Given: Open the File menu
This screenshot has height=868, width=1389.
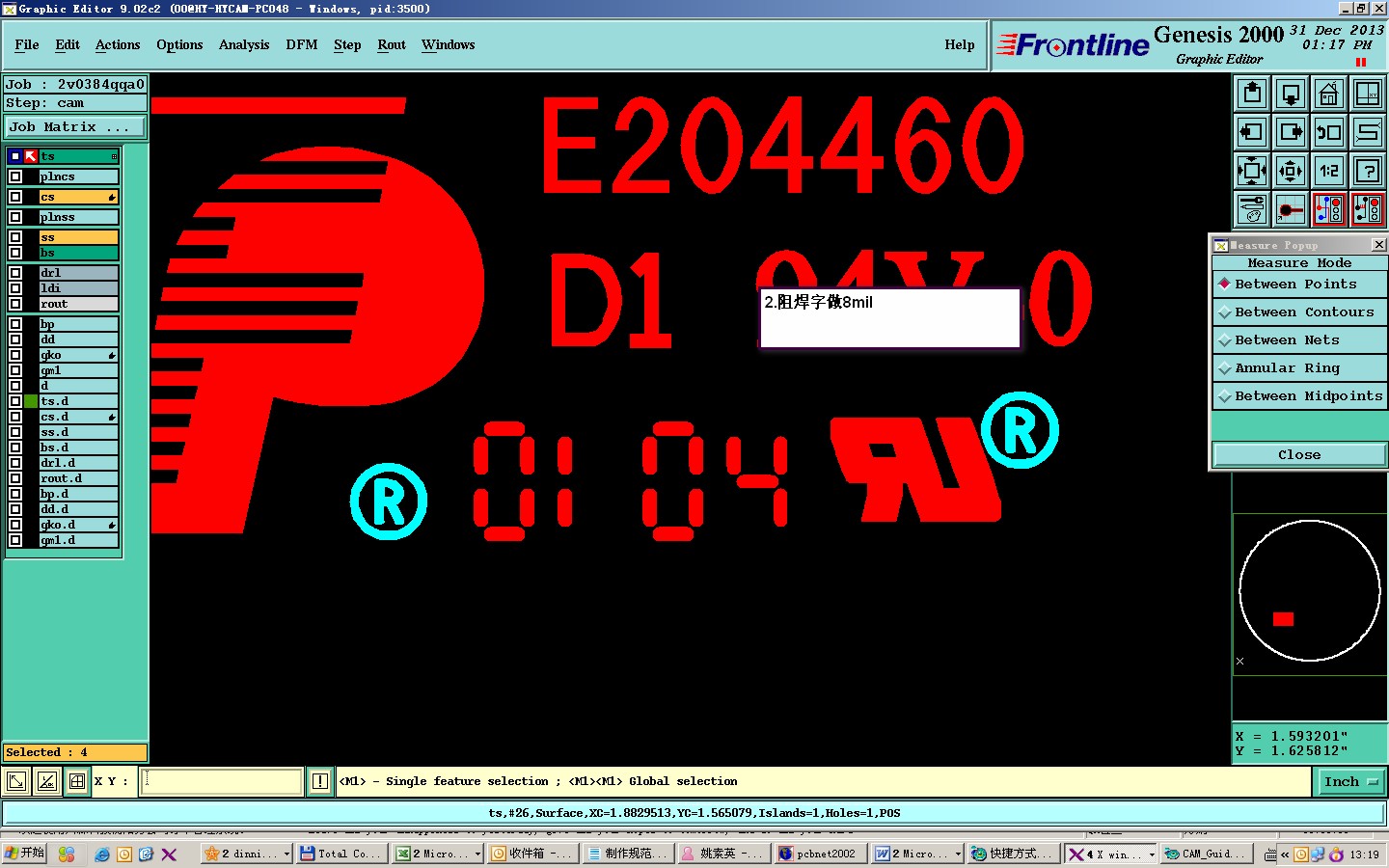Looking at the screenshot, I should (x=27, y=45).
